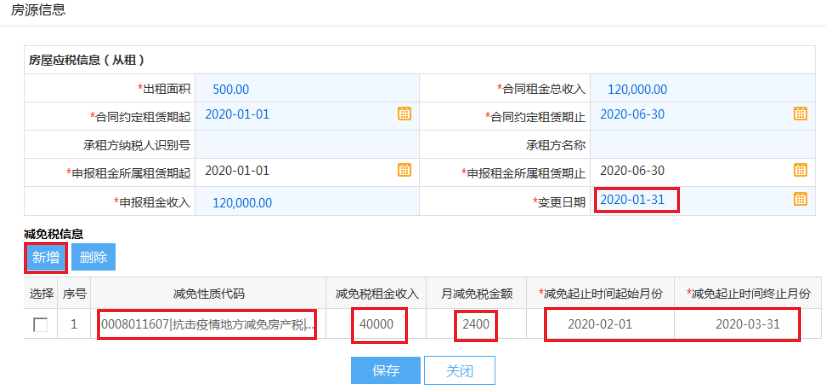
Task: Save the form with 保存
Action: coord(386,370)
